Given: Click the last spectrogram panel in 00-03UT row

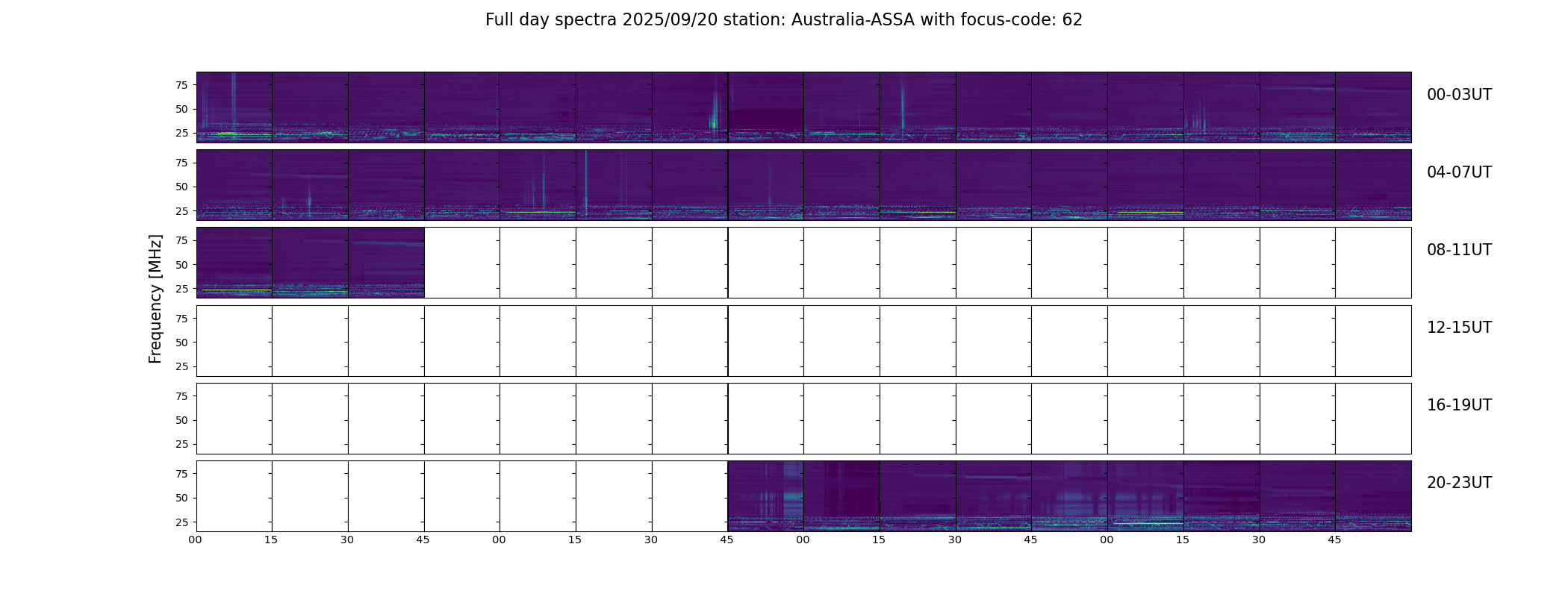Looking at the screenshot, I should 1373,107.
